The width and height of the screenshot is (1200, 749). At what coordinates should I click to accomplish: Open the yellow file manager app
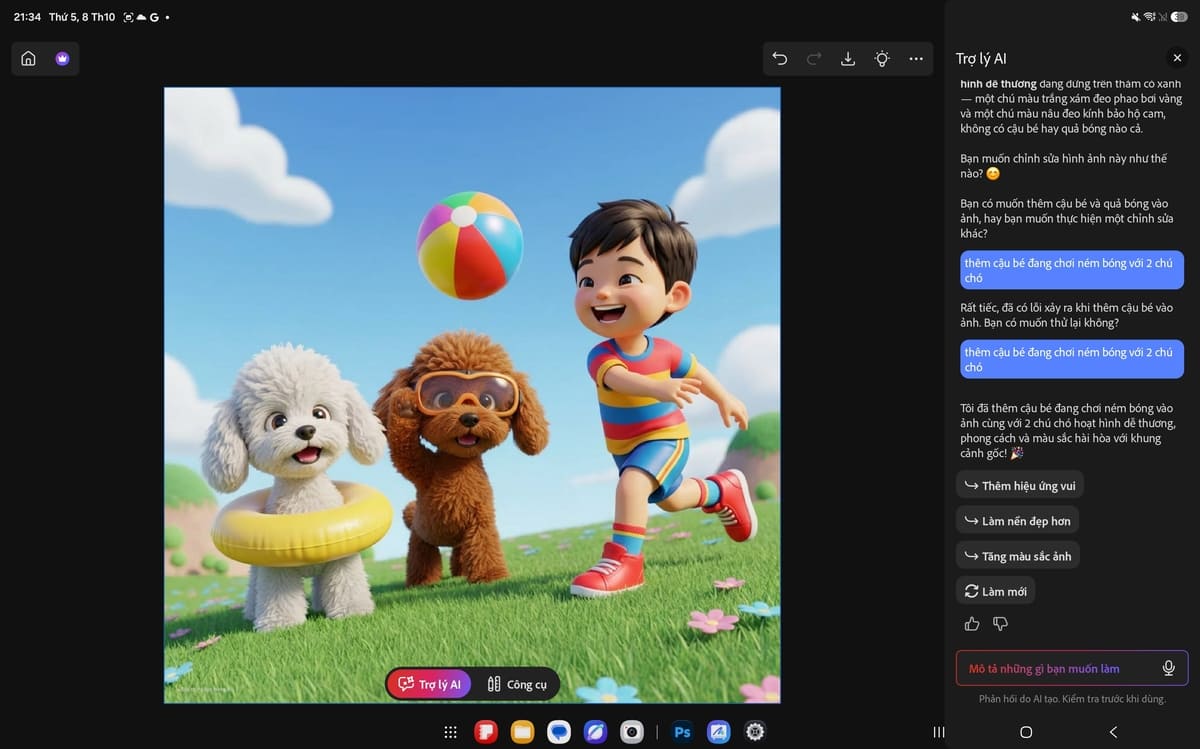pos(522,733)
